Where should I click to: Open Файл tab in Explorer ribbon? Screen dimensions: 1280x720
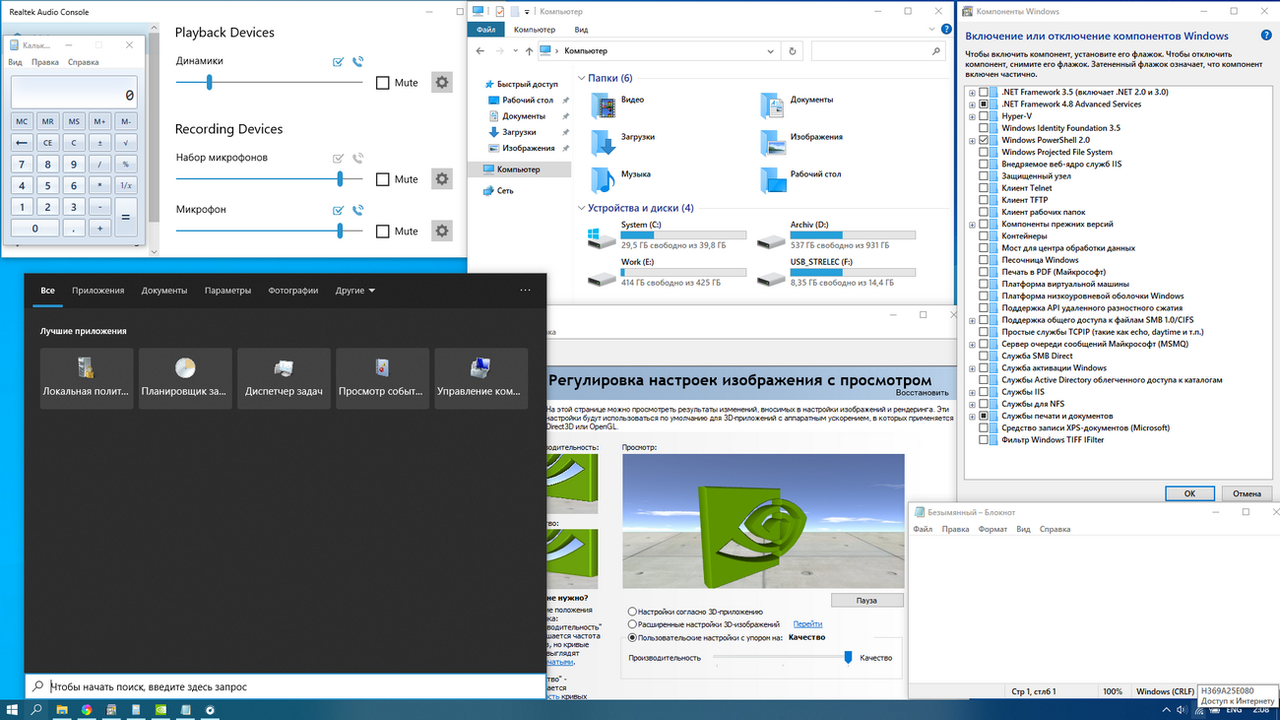click(486, 30)
